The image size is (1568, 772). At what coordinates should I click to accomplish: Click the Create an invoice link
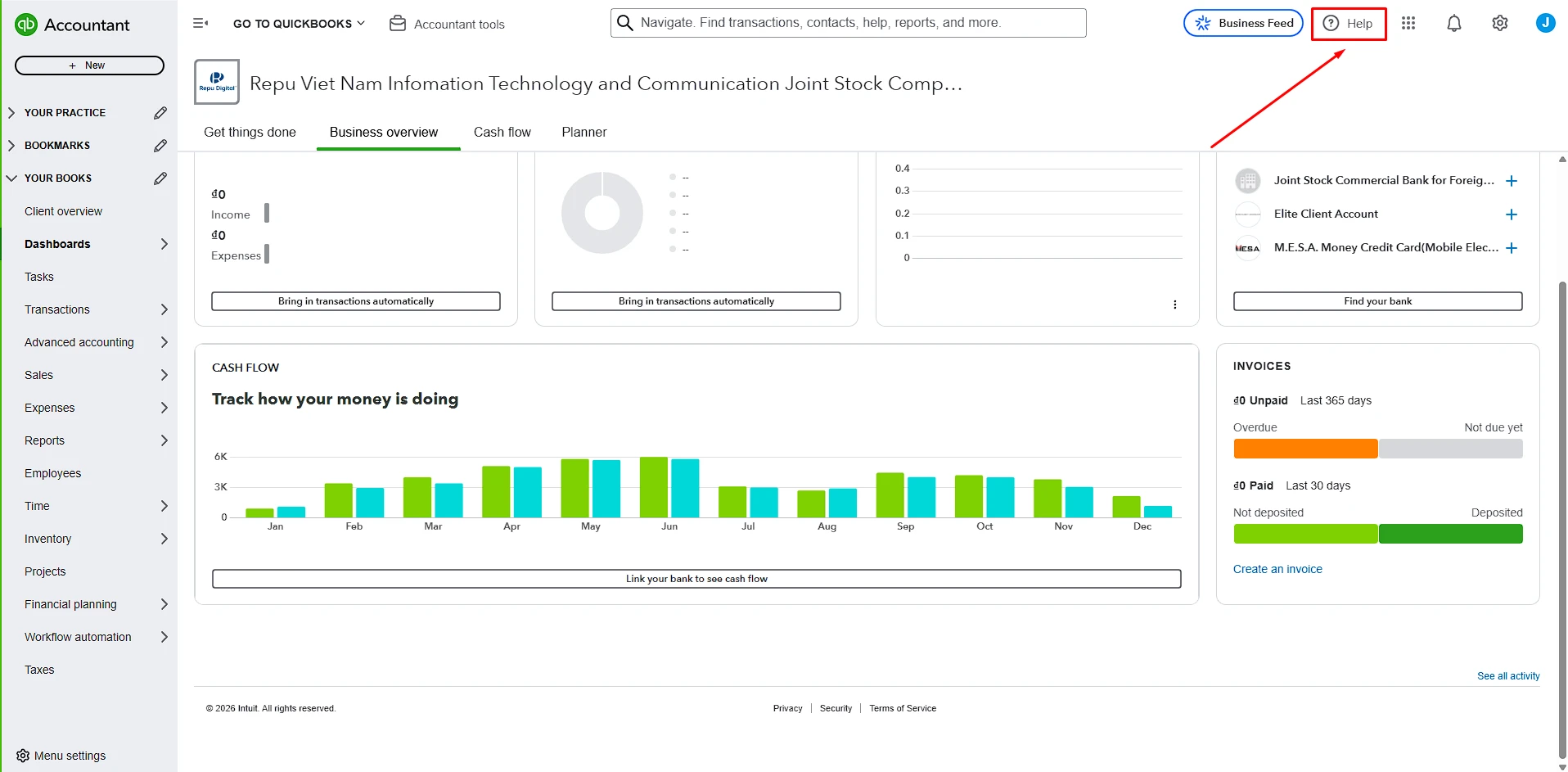pos(1277,569)
